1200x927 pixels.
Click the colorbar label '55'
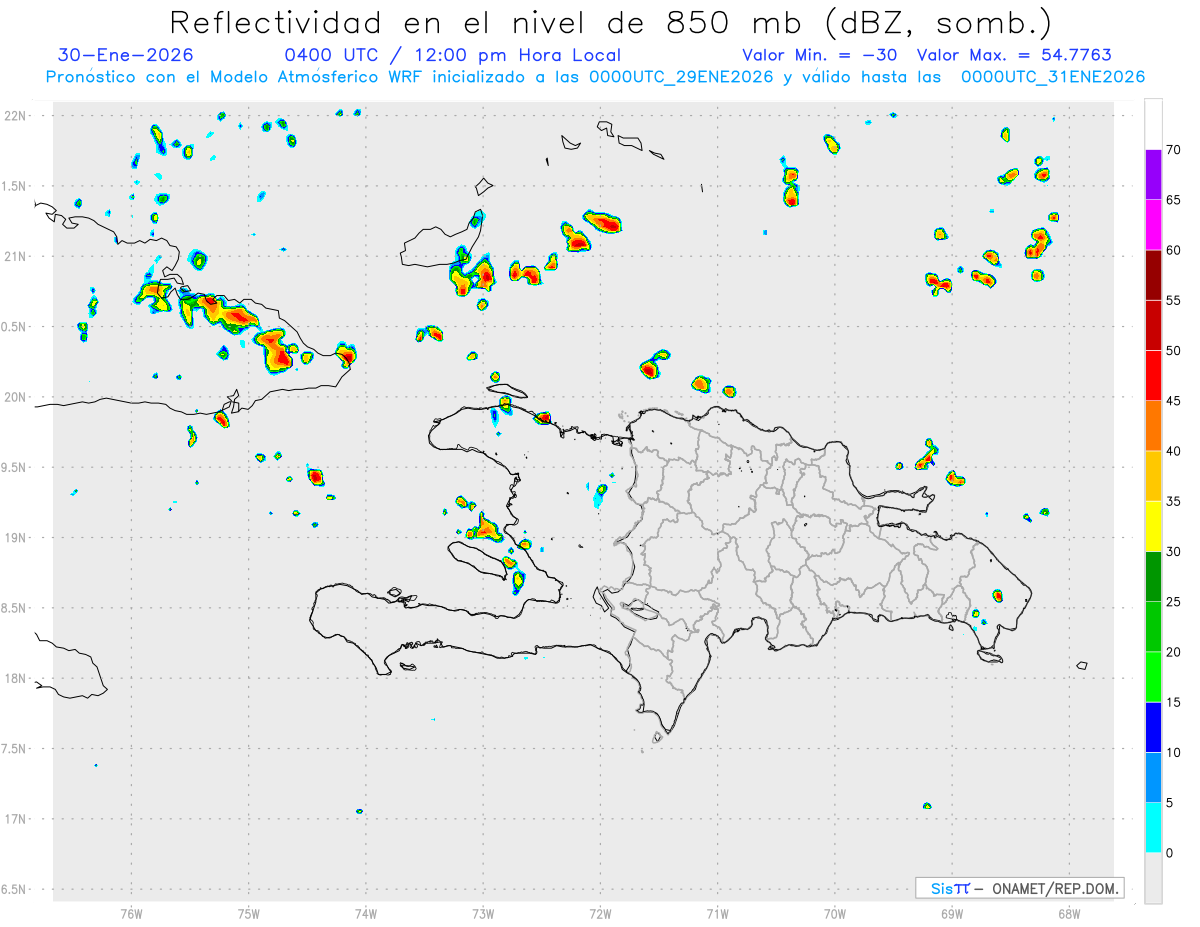pos(1174,300)
